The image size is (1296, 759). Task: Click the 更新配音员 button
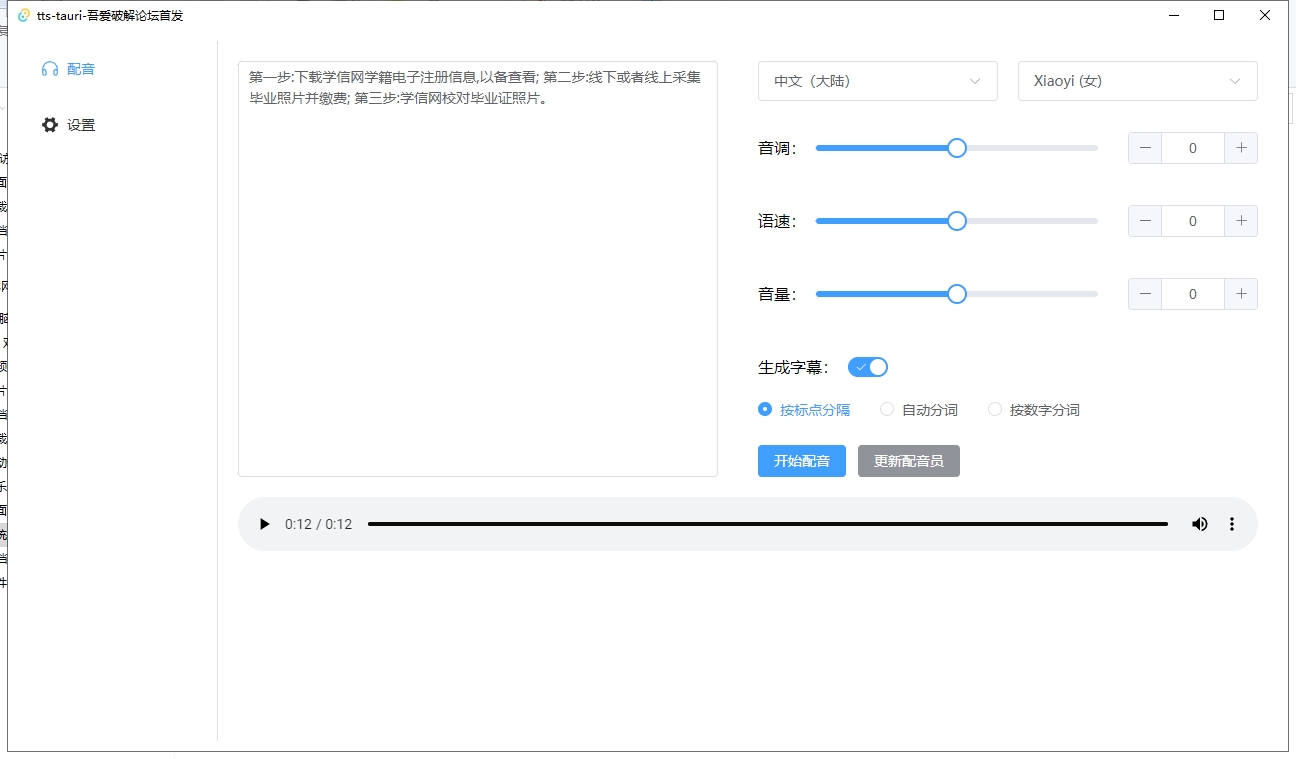click(908, 461)
